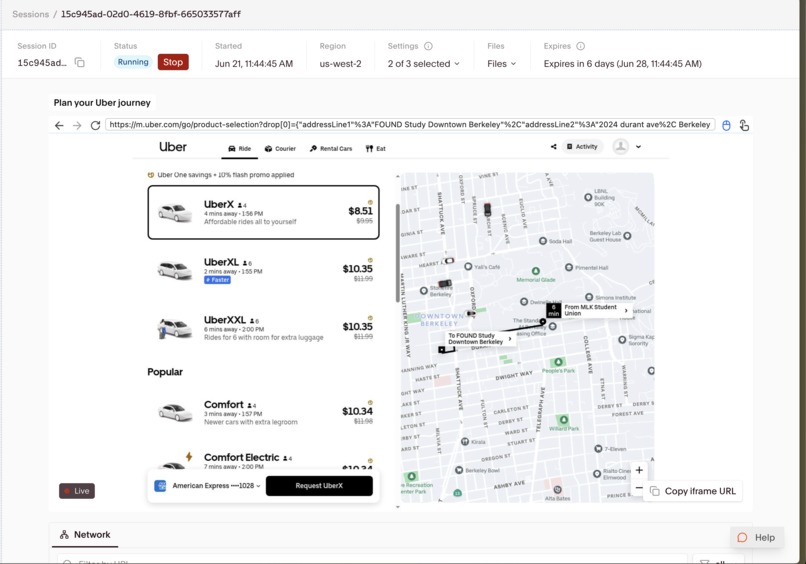This screenshot has height=564, width=806.
Task: Toggle the mouse control icon beside the URL
Action: pyautogui.click(x=726, y=125)
